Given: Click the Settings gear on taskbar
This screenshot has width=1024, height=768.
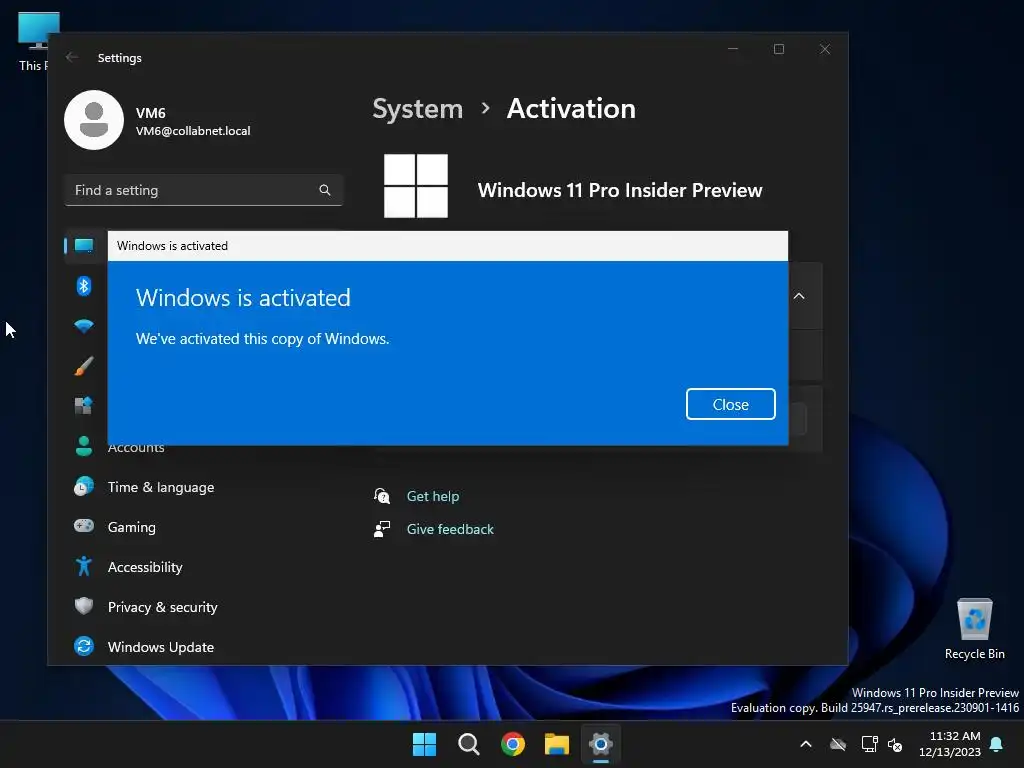Looking at the screenshot, I should (x=600, y=744).
